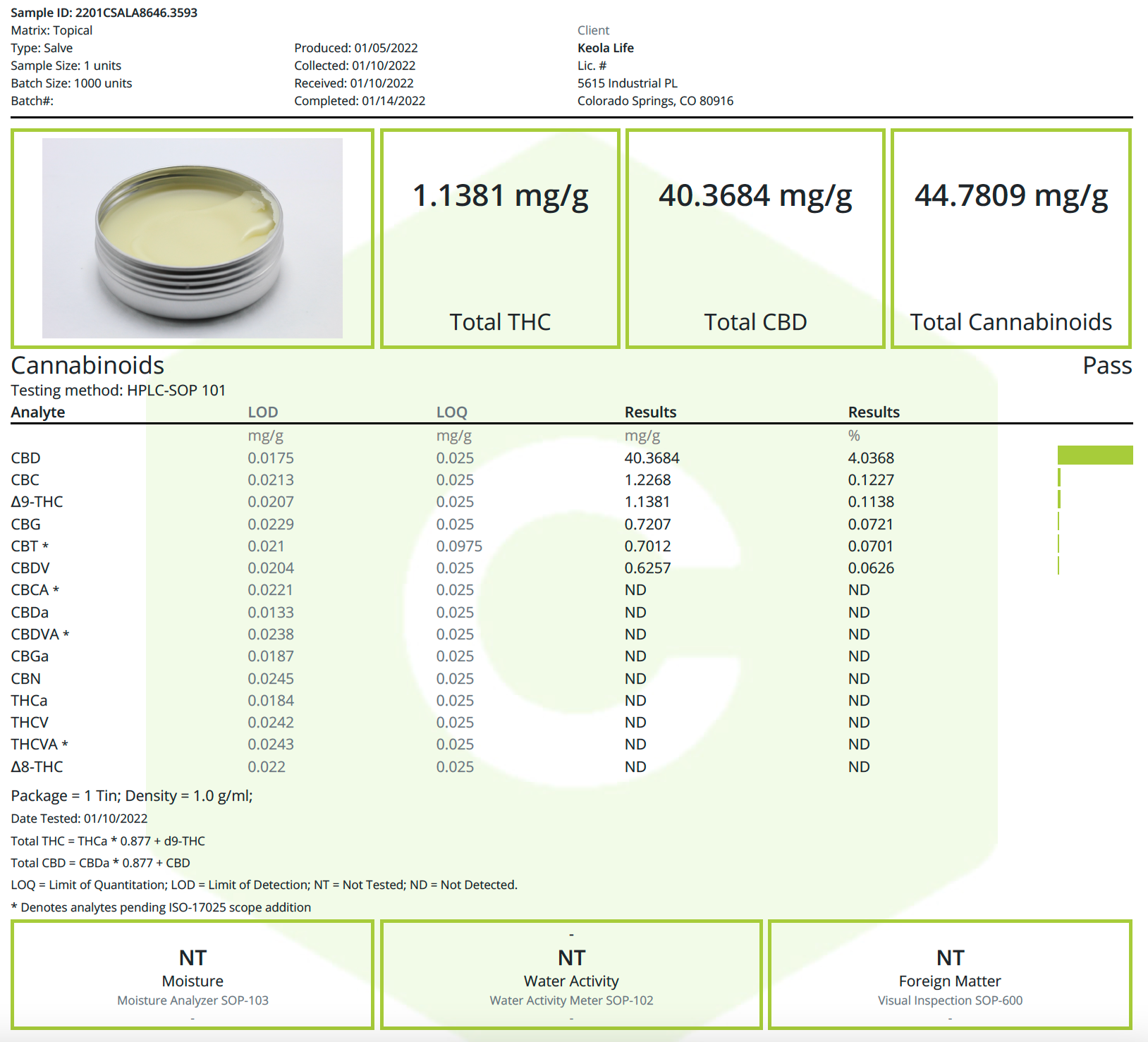Click the Collected: 01/10/2022 date
1148x1042 pixels.
[x=355, y=66]
